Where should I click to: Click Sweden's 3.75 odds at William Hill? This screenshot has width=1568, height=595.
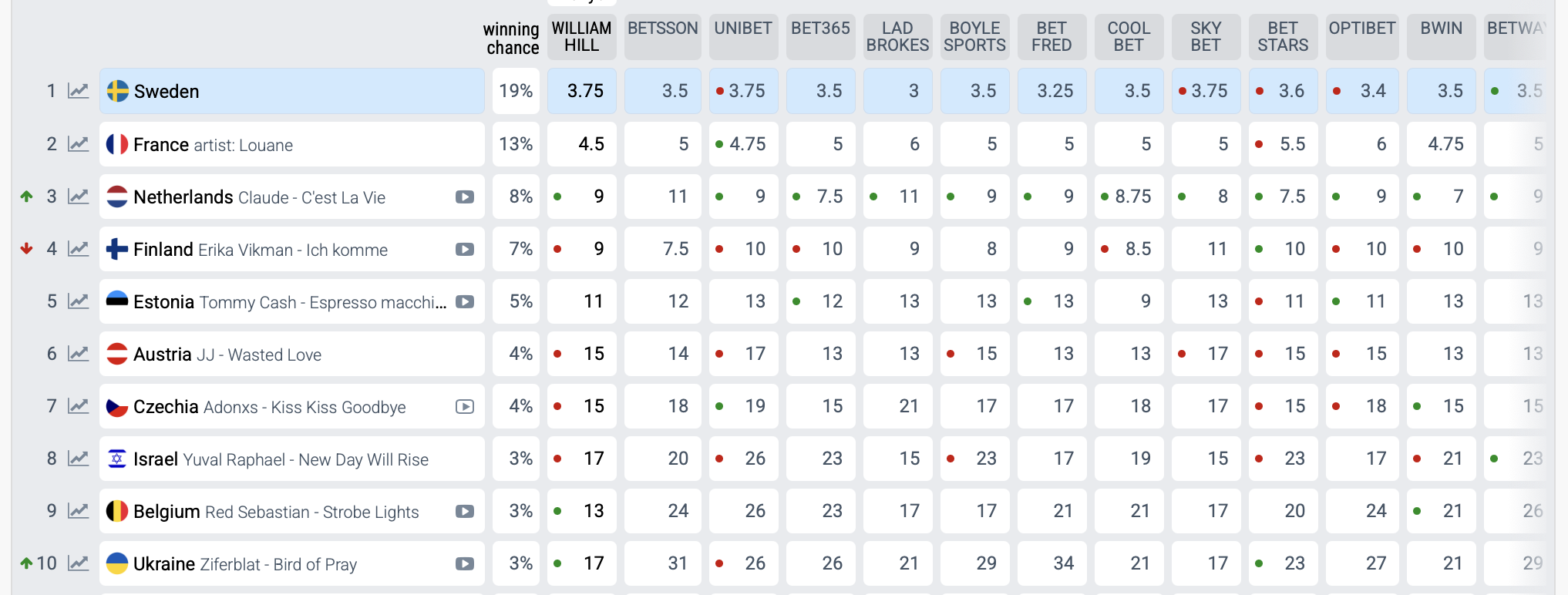click(585, 91)
